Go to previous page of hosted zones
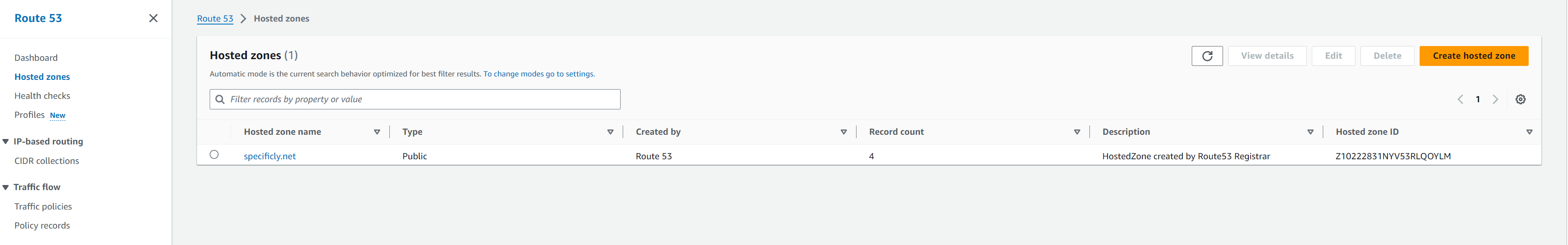The image size is (1568, 245). 1460,100
